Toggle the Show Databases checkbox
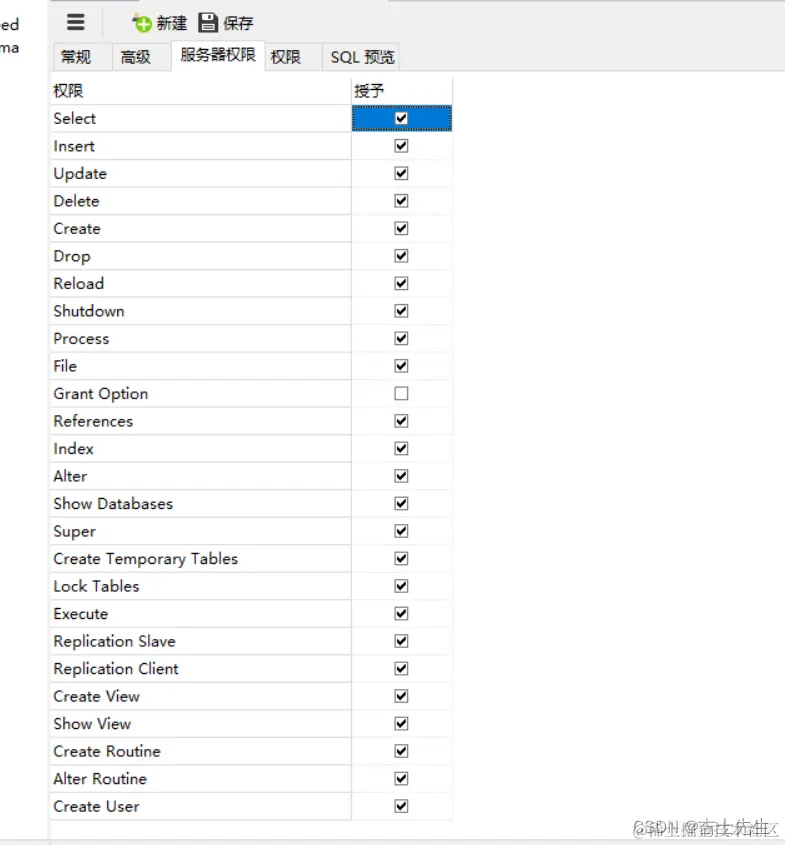Screen dimensions: 785x845 pos(401,503)
